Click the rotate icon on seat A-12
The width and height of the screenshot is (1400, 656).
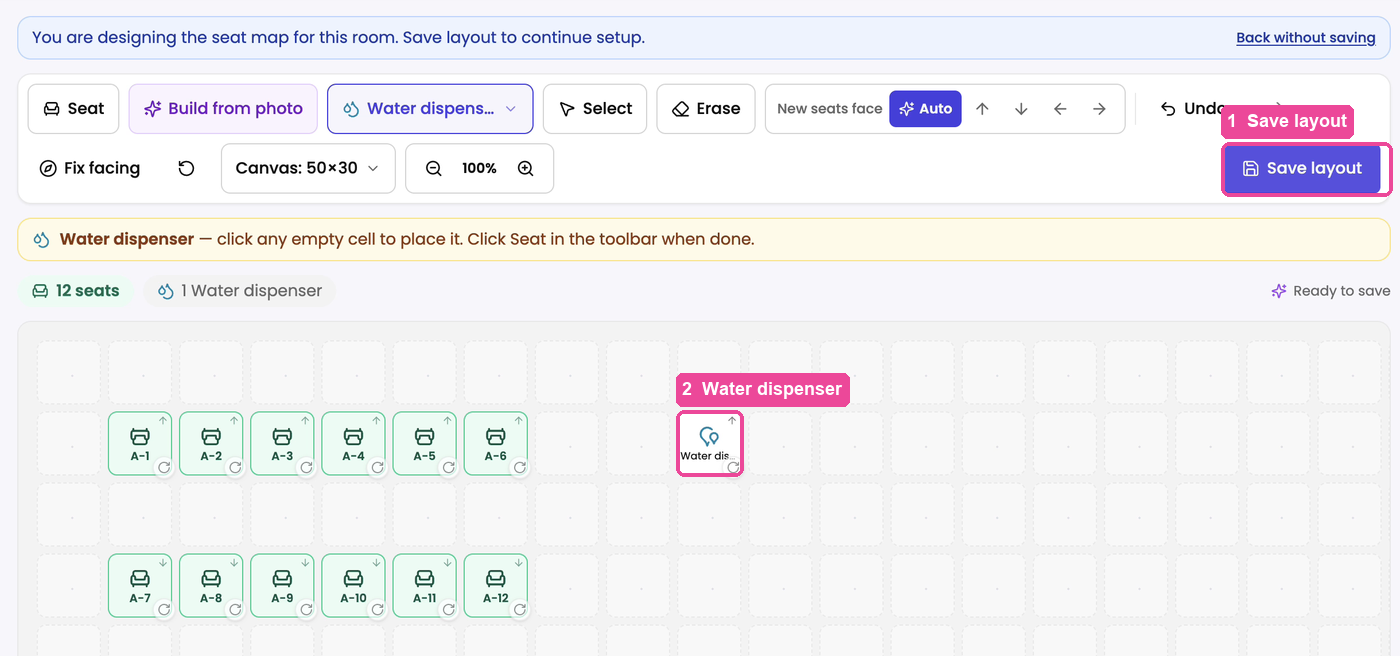(x=519, y=609)
